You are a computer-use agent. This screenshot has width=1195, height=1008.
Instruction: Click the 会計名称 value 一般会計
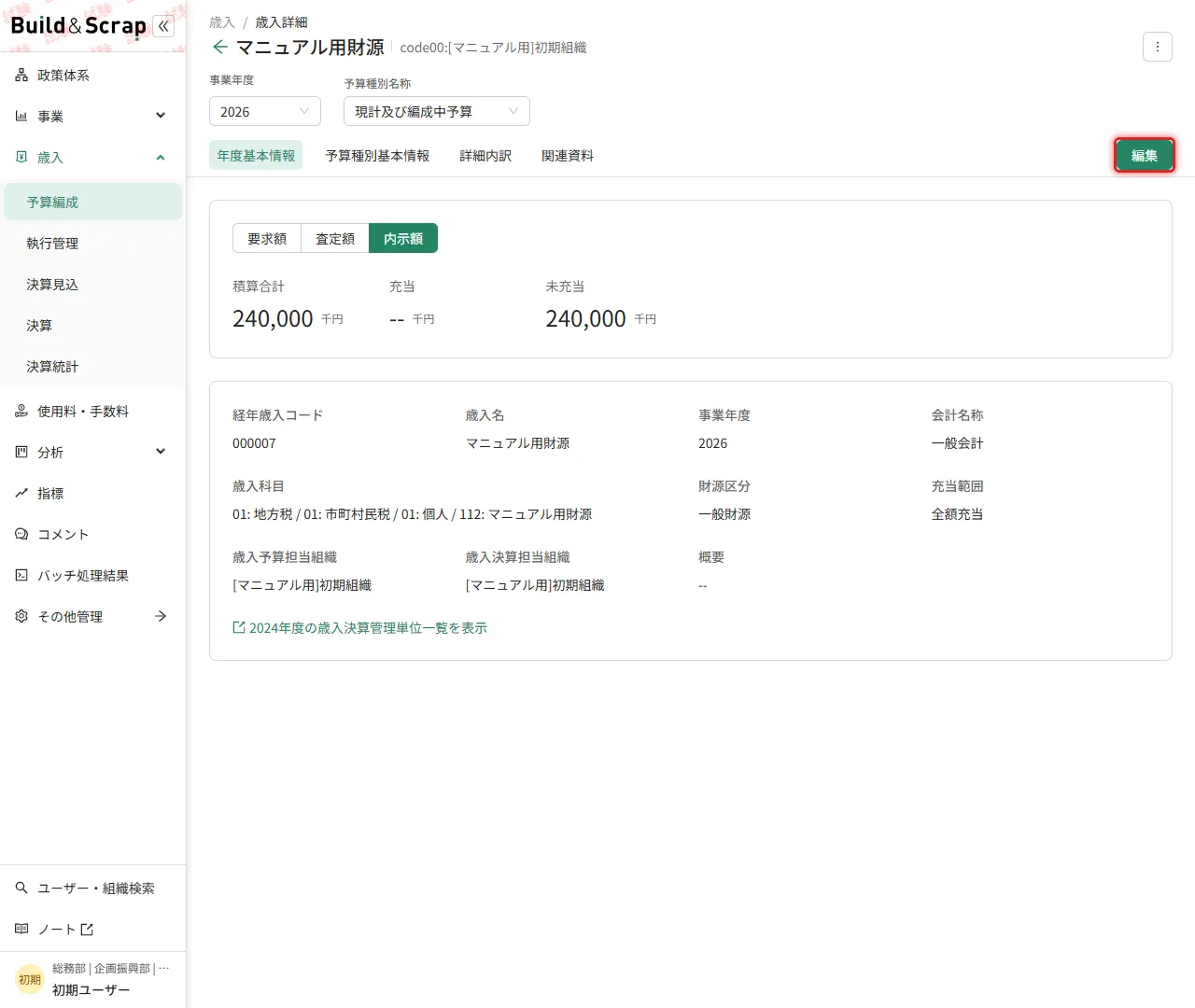[957, 443]
